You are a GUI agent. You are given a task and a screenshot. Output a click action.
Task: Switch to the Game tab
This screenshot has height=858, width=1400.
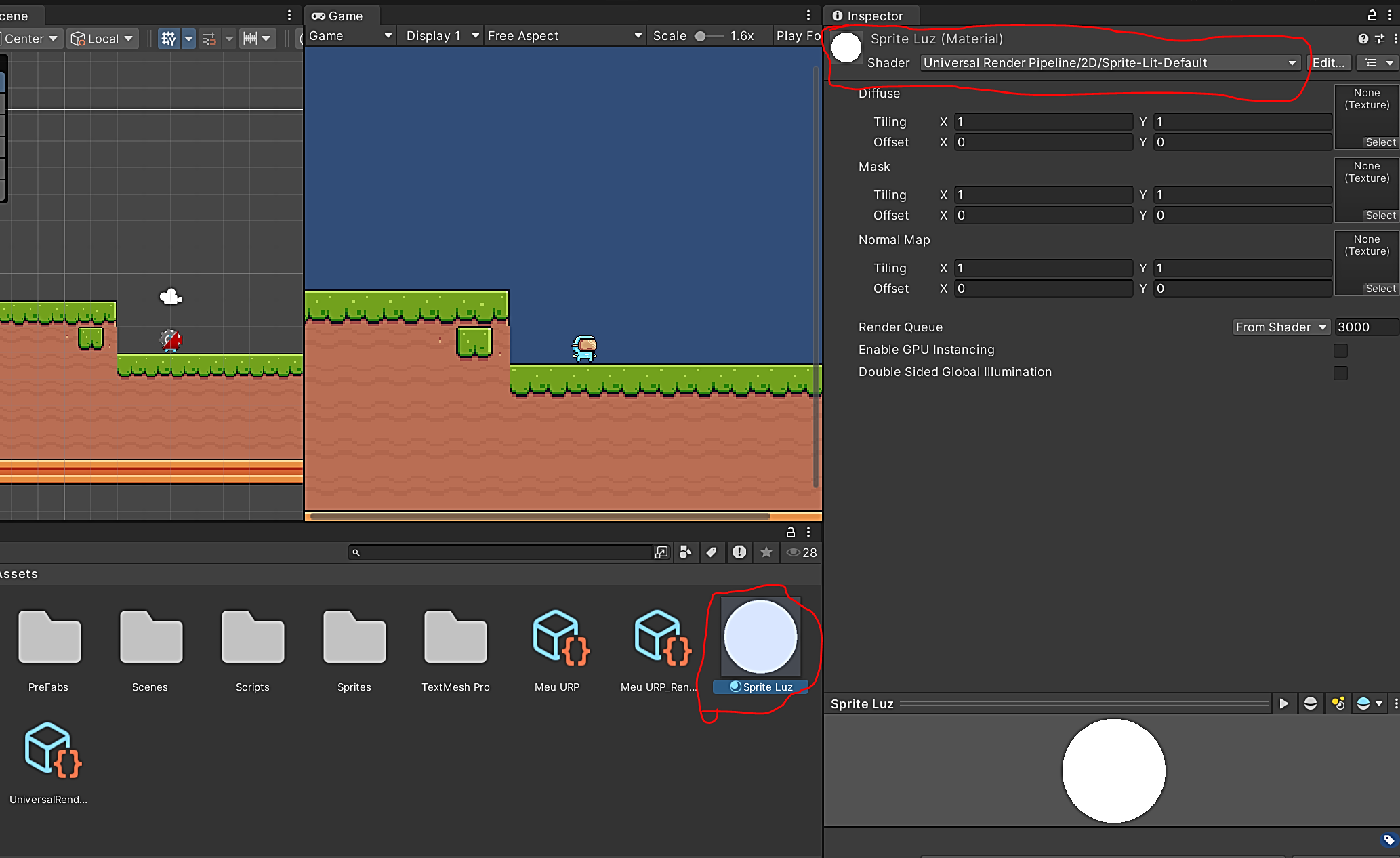(338, 16)
